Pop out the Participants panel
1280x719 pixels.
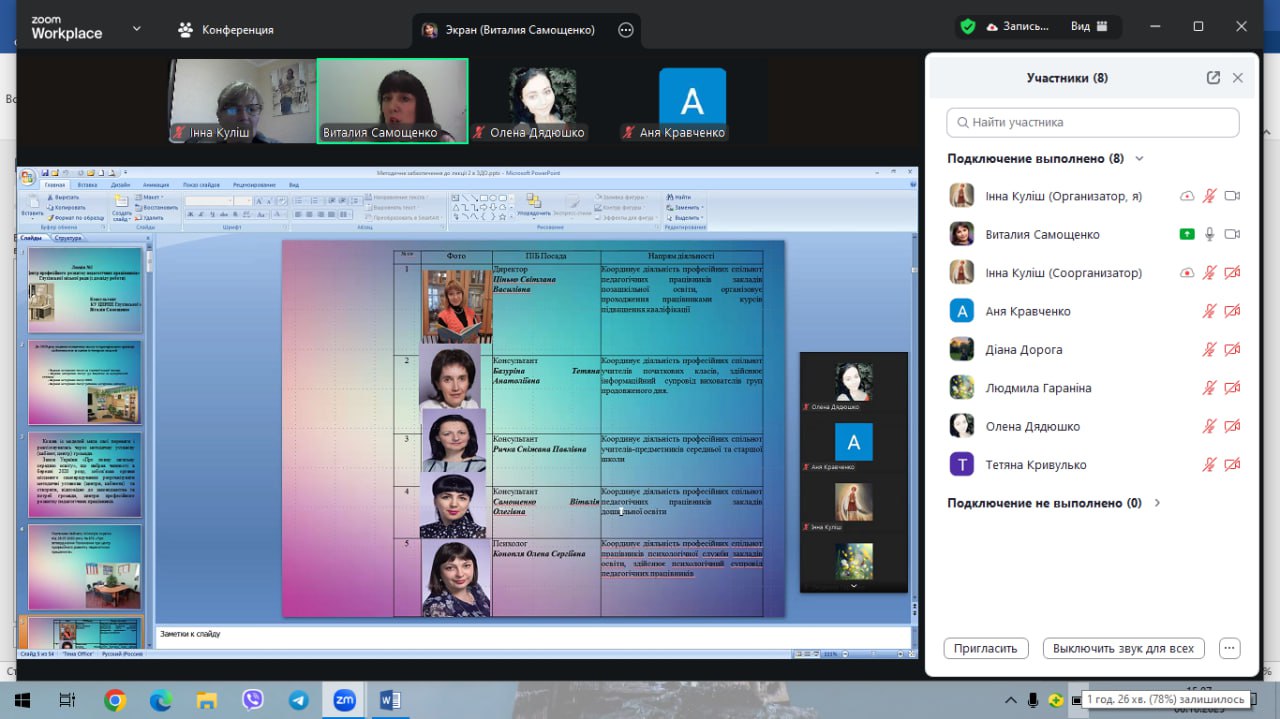(1213, 78)
